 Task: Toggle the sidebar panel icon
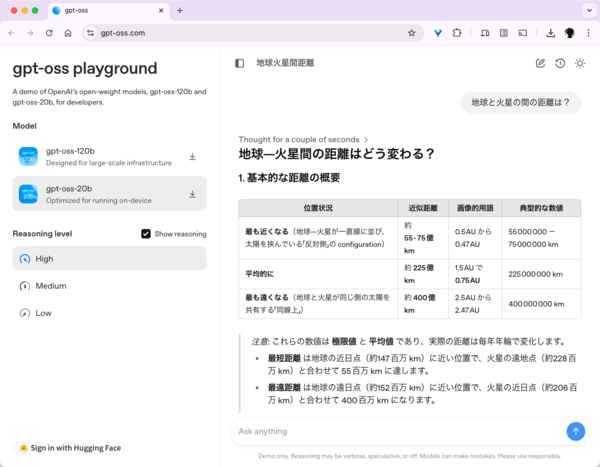(239, 63)
